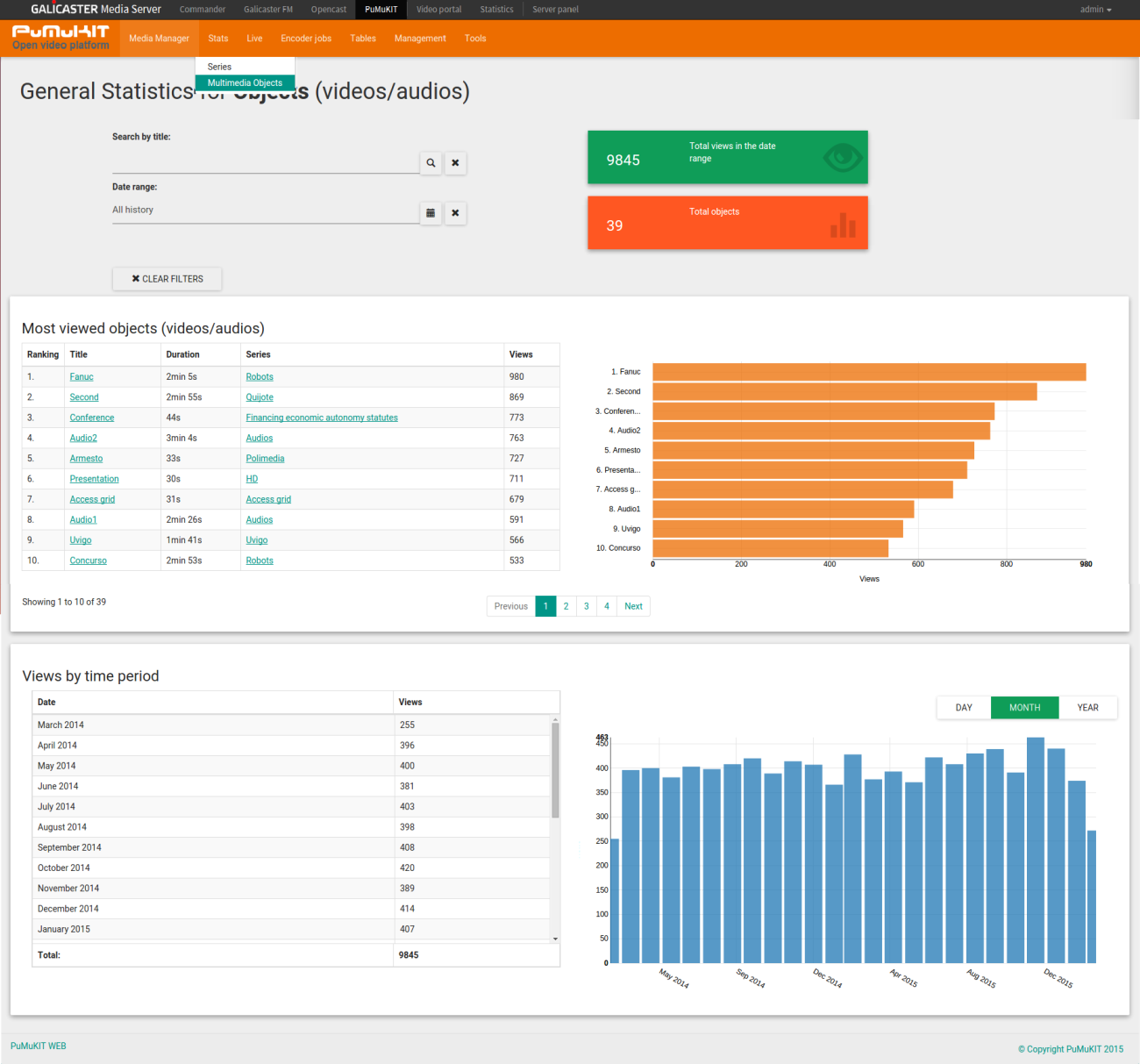Viewport: 1140px width, 1064px height.
Task: Select the PuMuKIT tab in top bar
Action: pyautogui.click(x=381, y=10)
